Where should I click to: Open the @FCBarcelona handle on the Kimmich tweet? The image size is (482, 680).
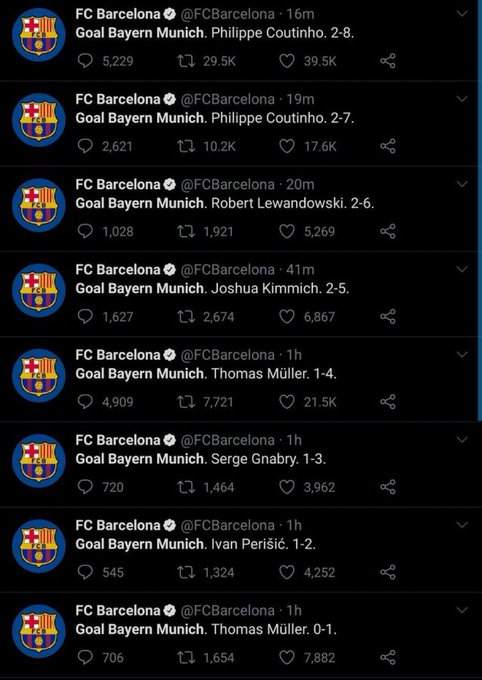[227, 270]
